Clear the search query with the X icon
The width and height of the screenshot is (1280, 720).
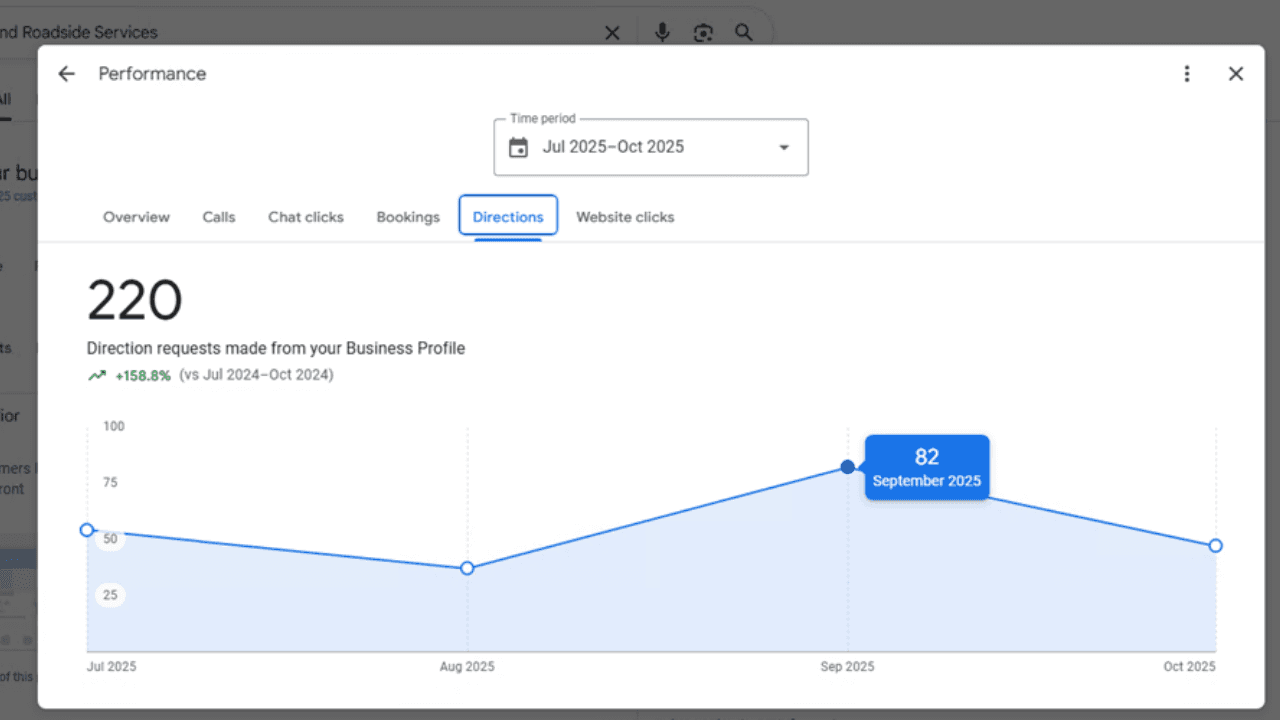(612, 32)
